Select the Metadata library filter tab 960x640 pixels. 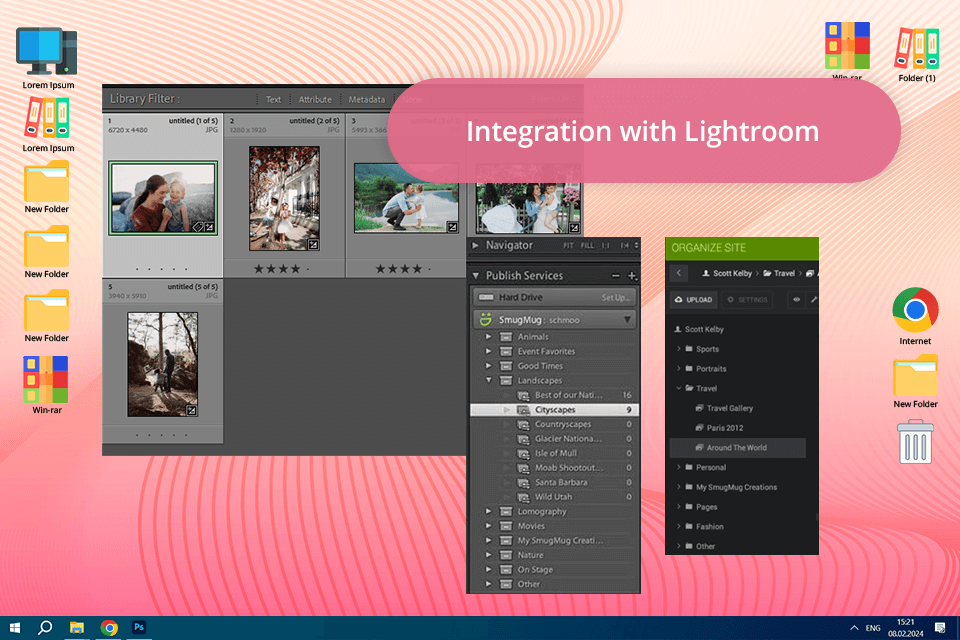(x=367, y=100)
